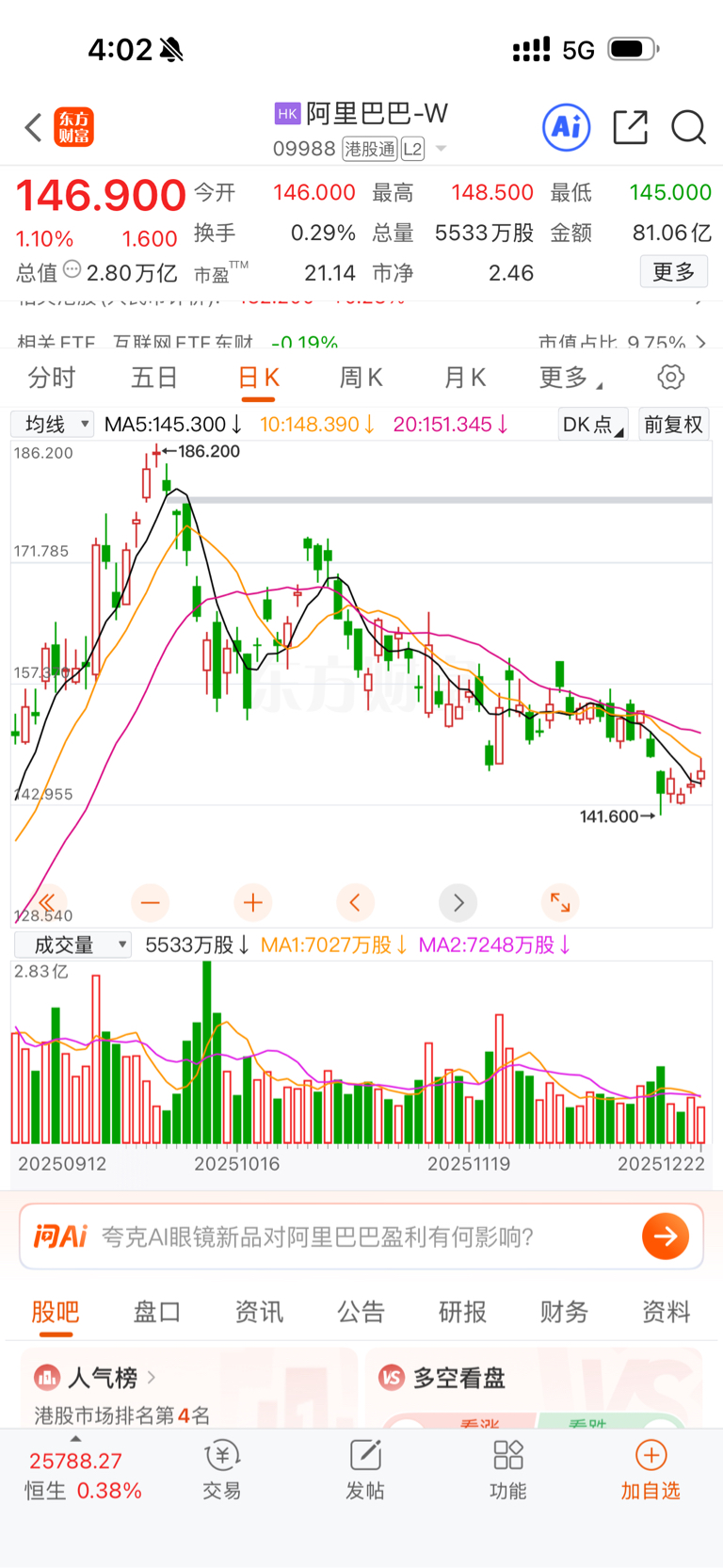This screenshot has width=723, height=1568.
Task: Tap MA1:7027万股 volume legend
Action: [333, 945]
